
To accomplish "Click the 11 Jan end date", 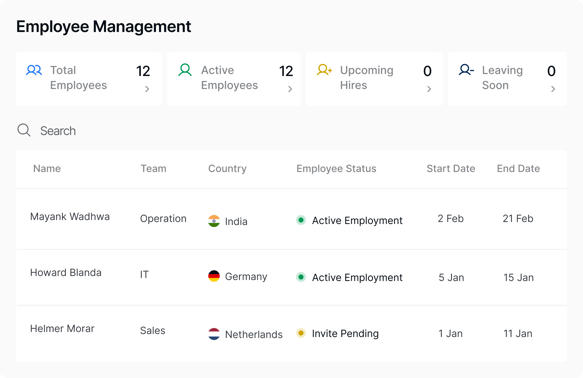I will click(x=518, y=334).
